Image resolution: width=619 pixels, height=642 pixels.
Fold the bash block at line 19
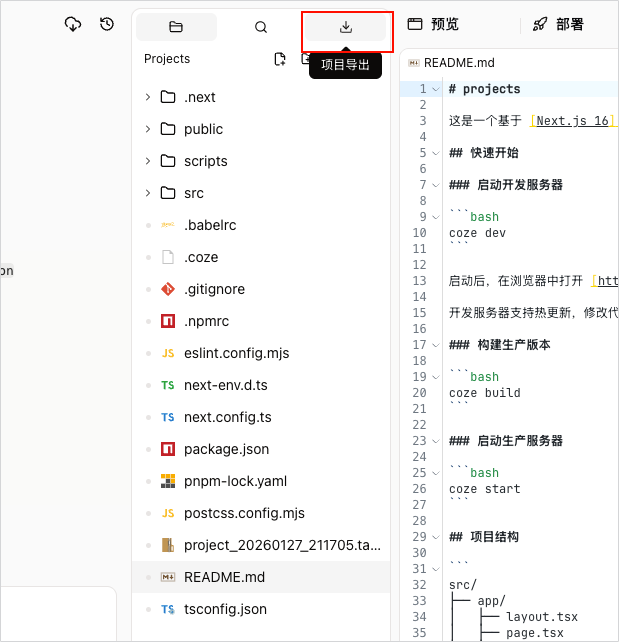436,377
